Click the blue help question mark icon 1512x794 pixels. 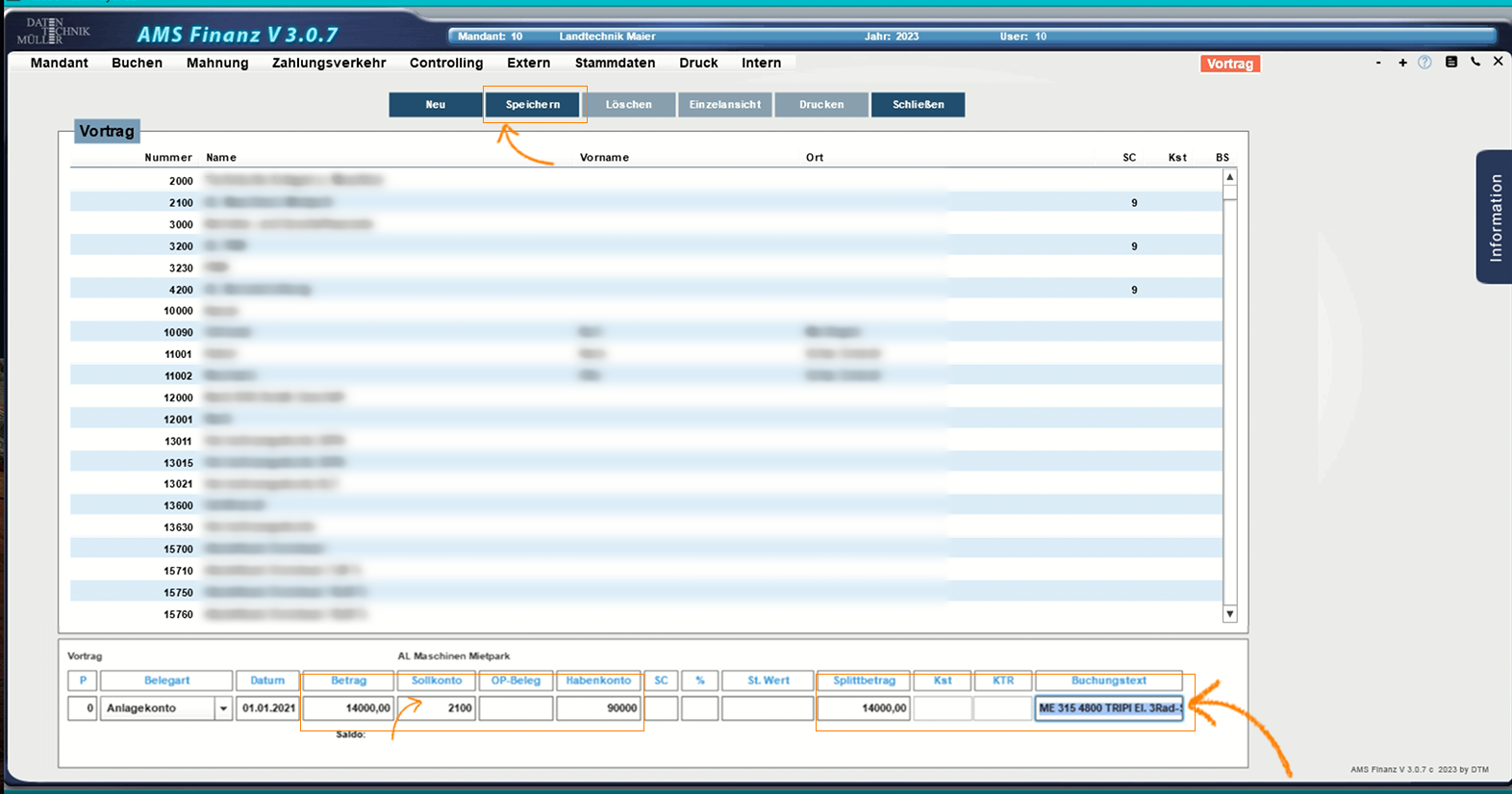pos(1424,63)
